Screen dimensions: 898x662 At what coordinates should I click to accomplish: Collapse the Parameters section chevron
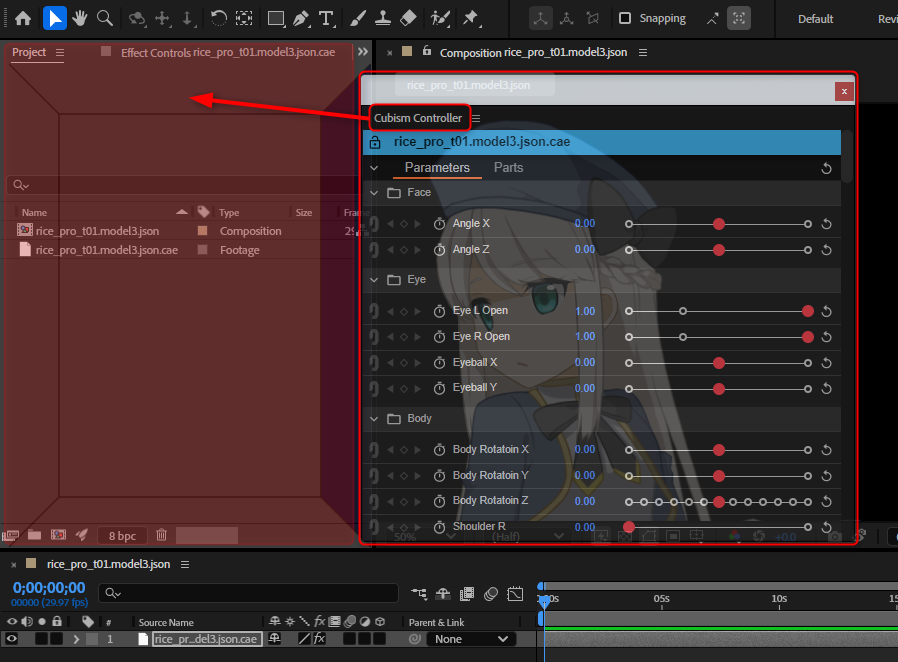374,168
